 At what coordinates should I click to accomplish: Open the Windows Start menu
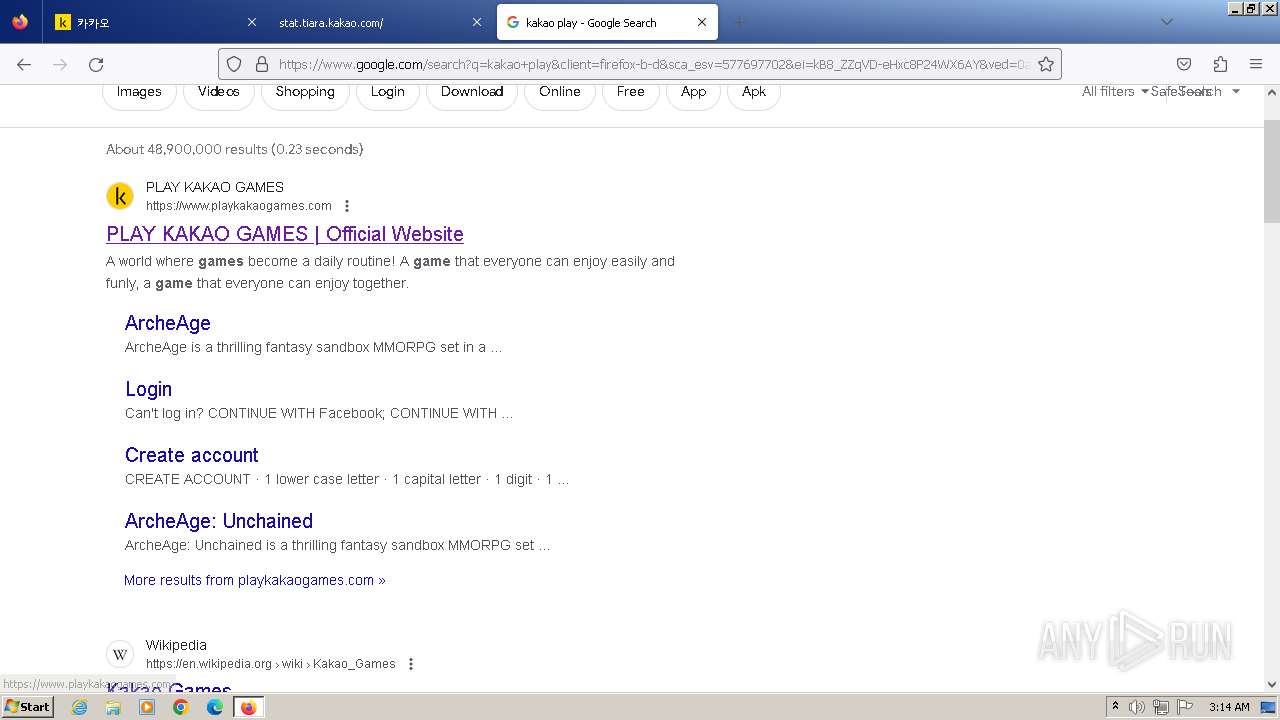click(x=28, y=707)
